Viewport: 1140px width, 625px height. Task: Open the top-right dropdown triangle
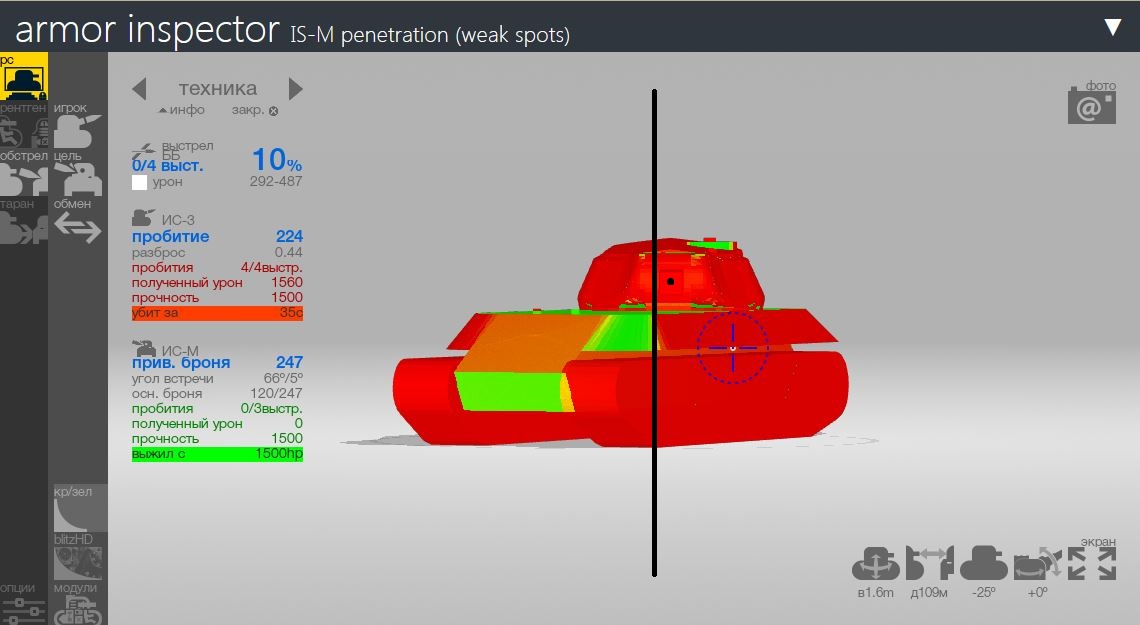tap(1112, 27)
